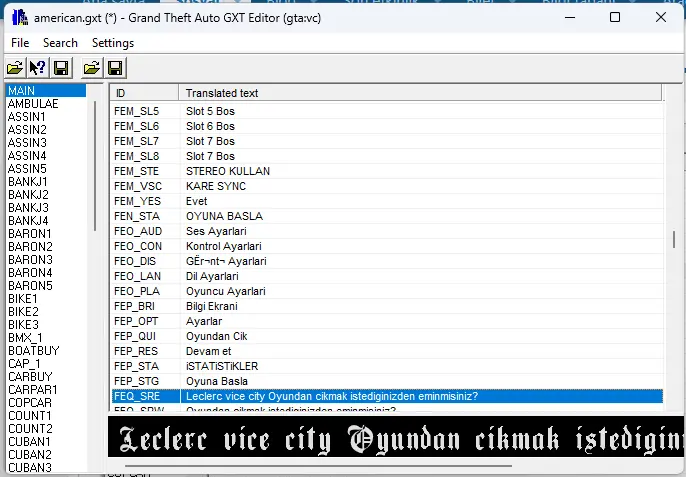Image resolution: width=686 pixels, height=477 pixels.
Task: Click the ID column header
Action: coord(144,93)
